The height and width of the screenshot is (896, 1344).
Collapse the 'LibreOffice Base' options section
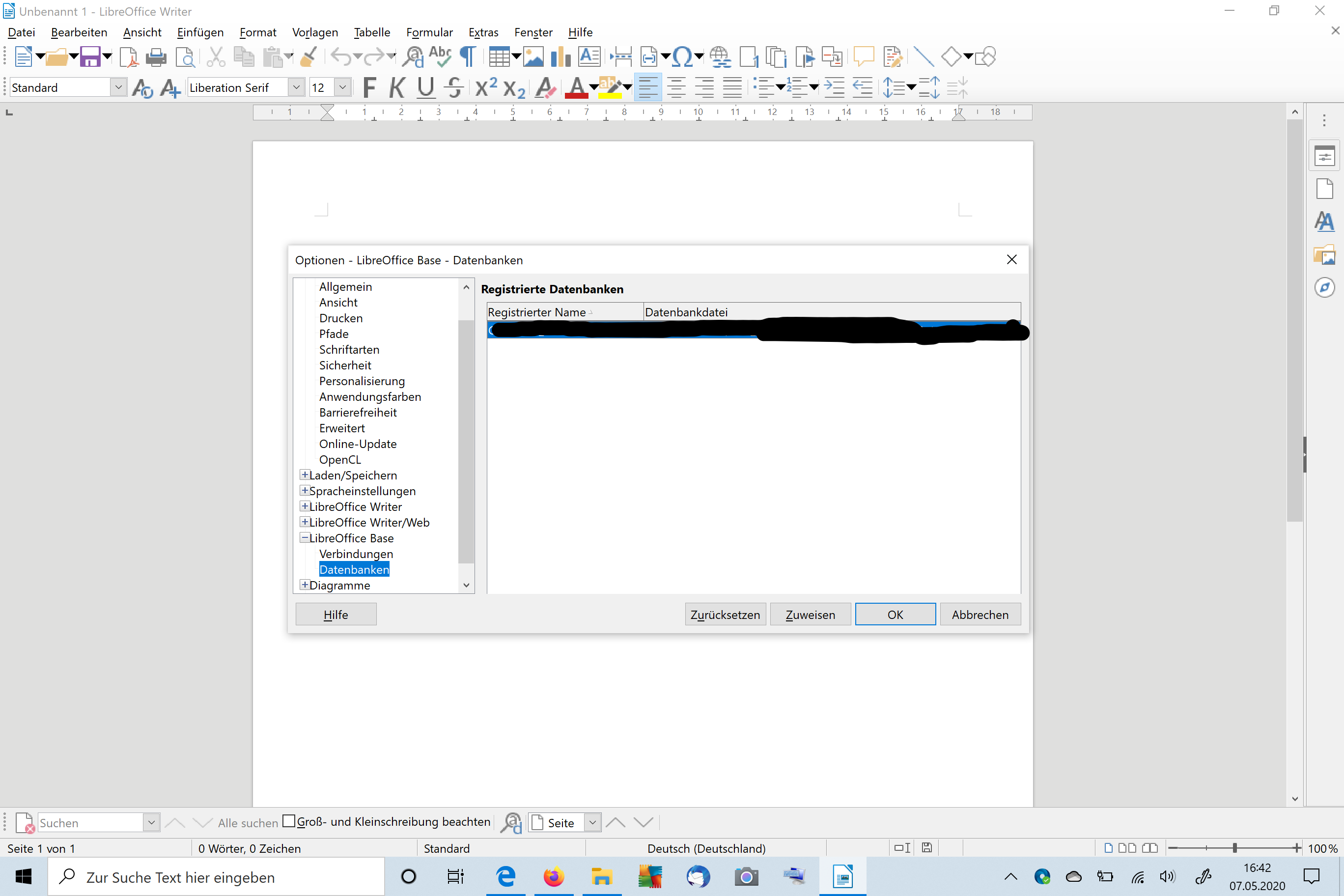305,537
